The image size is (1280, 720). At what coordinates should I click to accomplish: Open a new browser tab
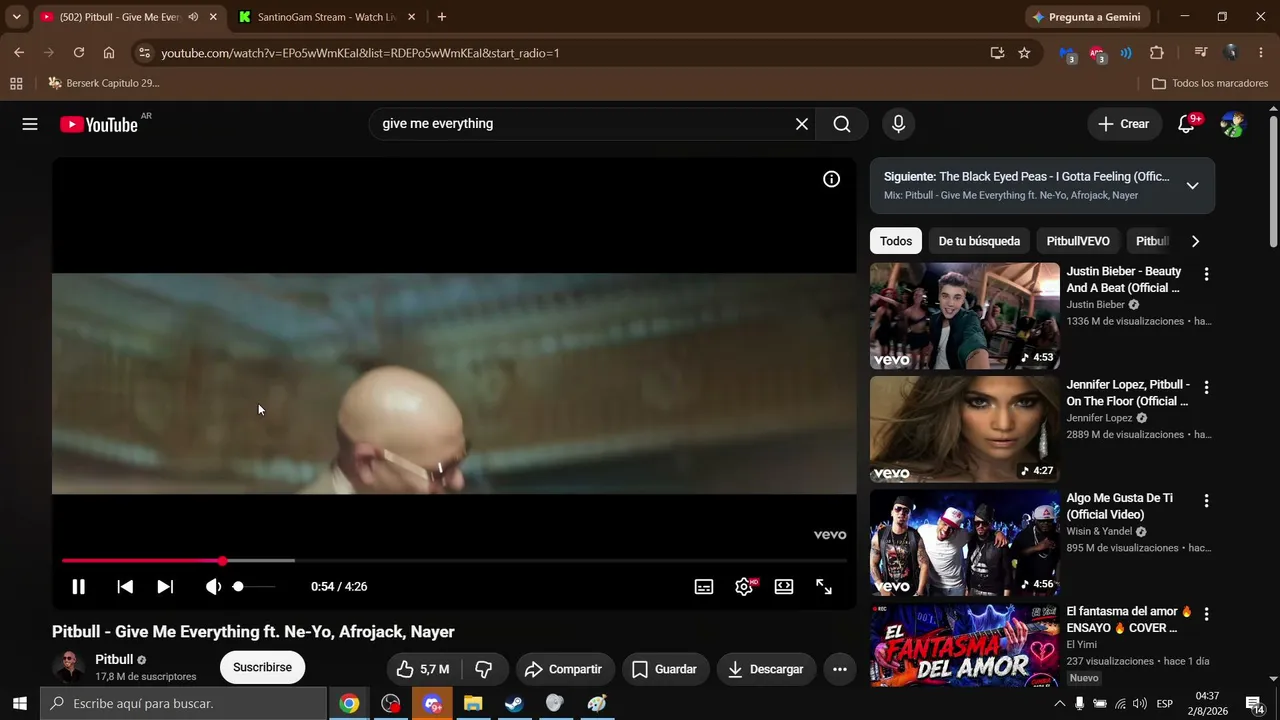coord(442,17)
